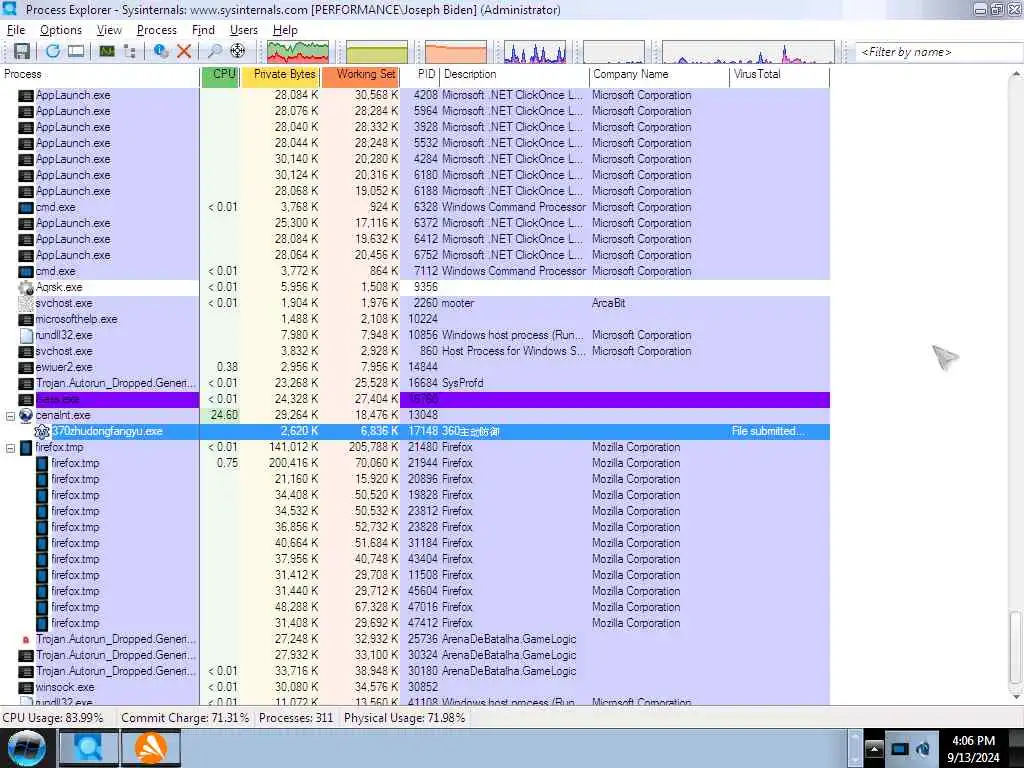
Task: Click the cenalnt.exe globe icon
Action: pyautogui.click(x=25, y=415)
